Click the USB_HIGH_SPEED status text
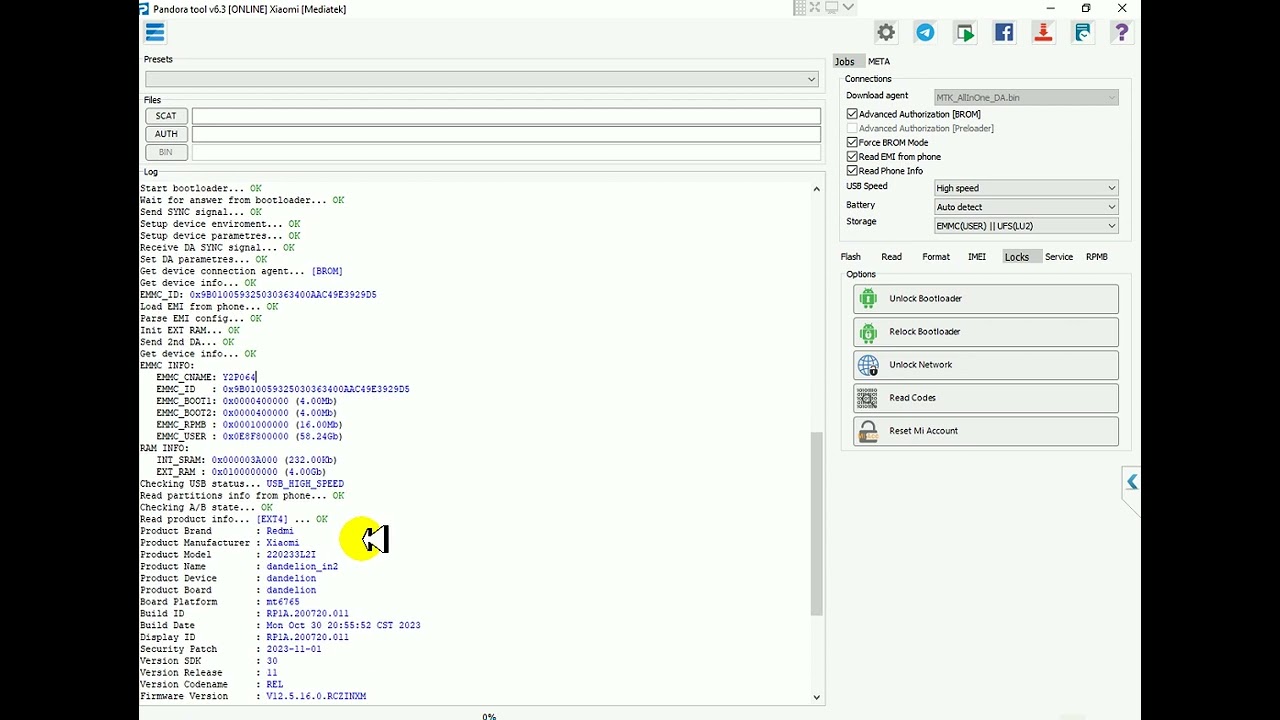This screenshot has width=1280, height=720. coord(305,484)
